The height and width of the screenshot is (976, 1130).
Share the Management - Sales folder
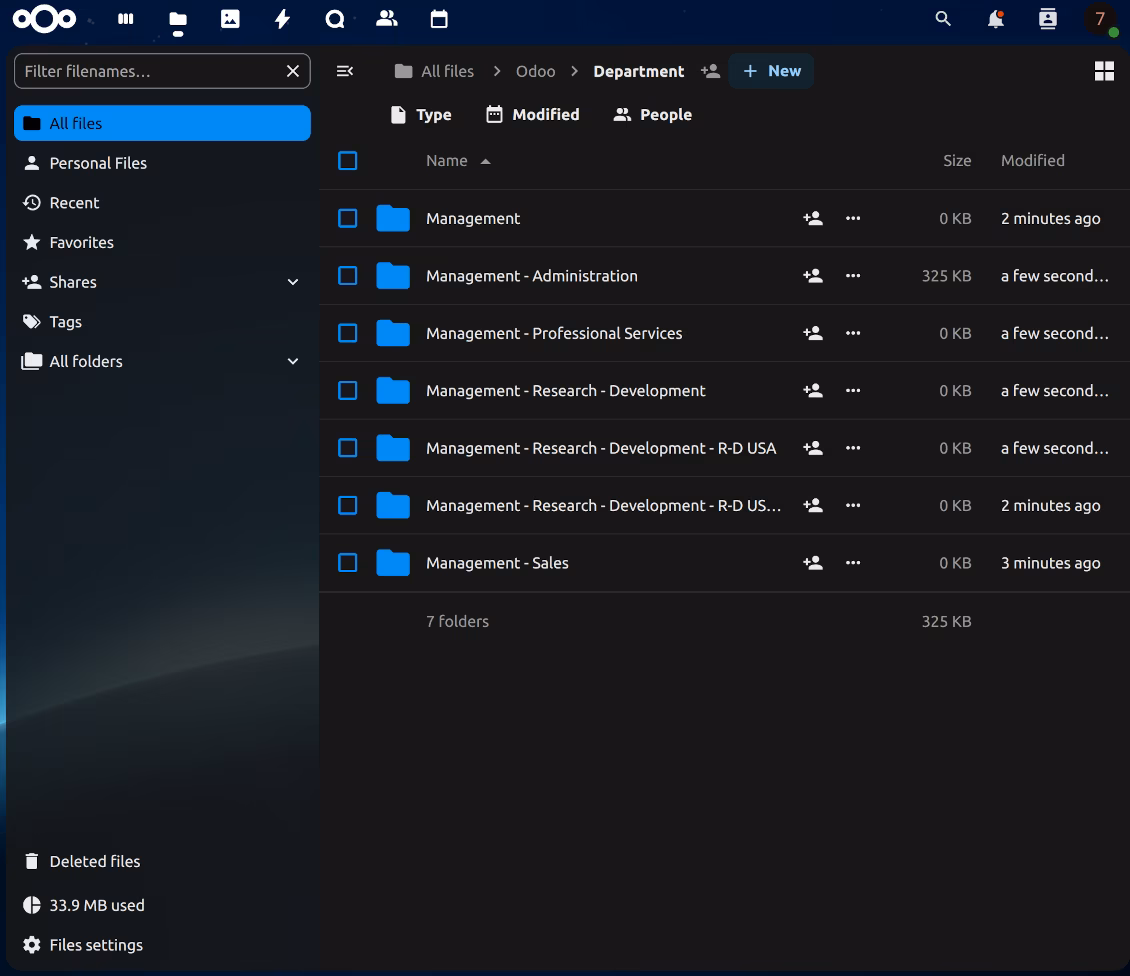click(813, 563)
